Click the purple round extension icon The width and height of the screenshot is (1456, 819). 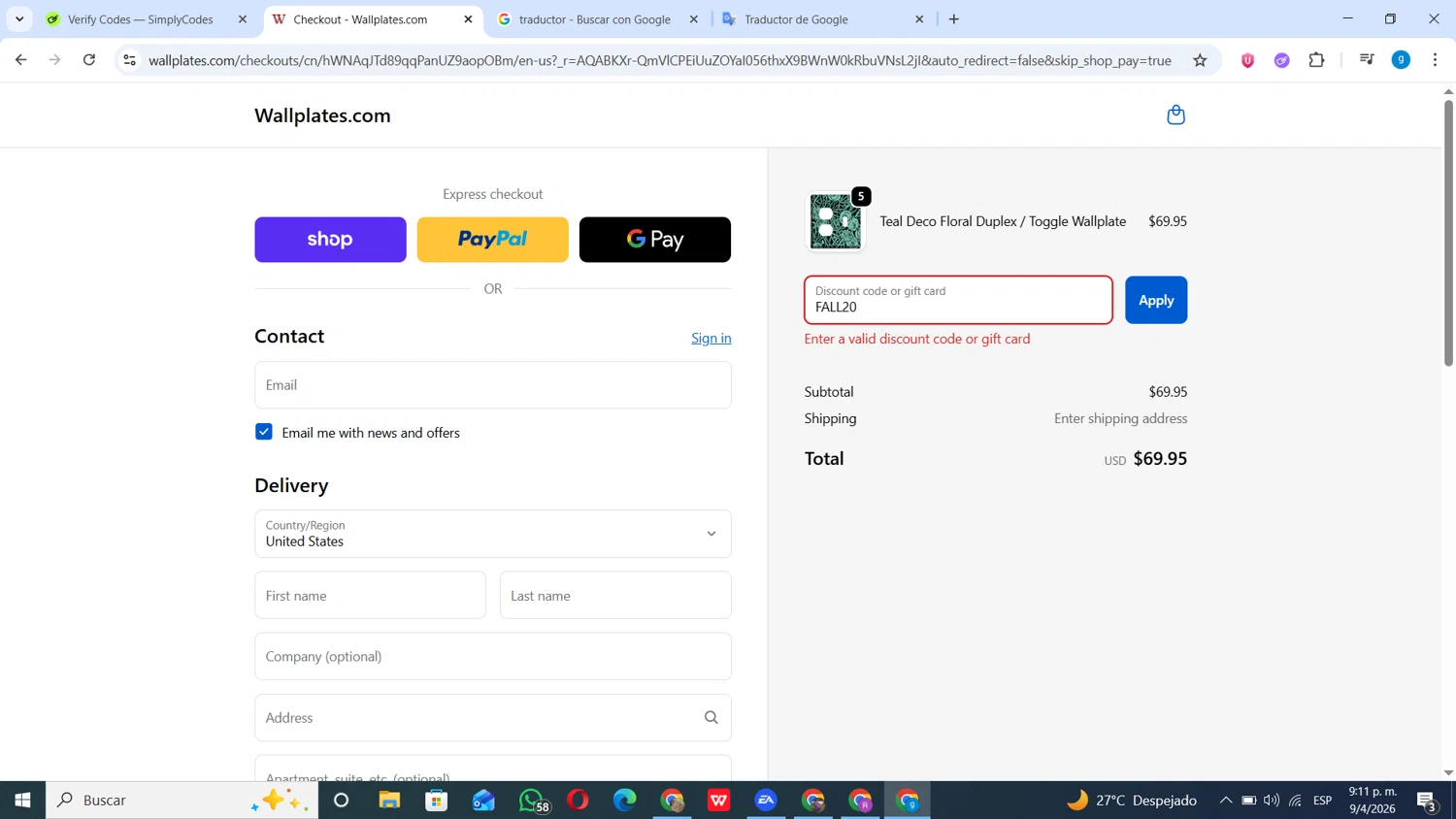tap(1281, 60)
